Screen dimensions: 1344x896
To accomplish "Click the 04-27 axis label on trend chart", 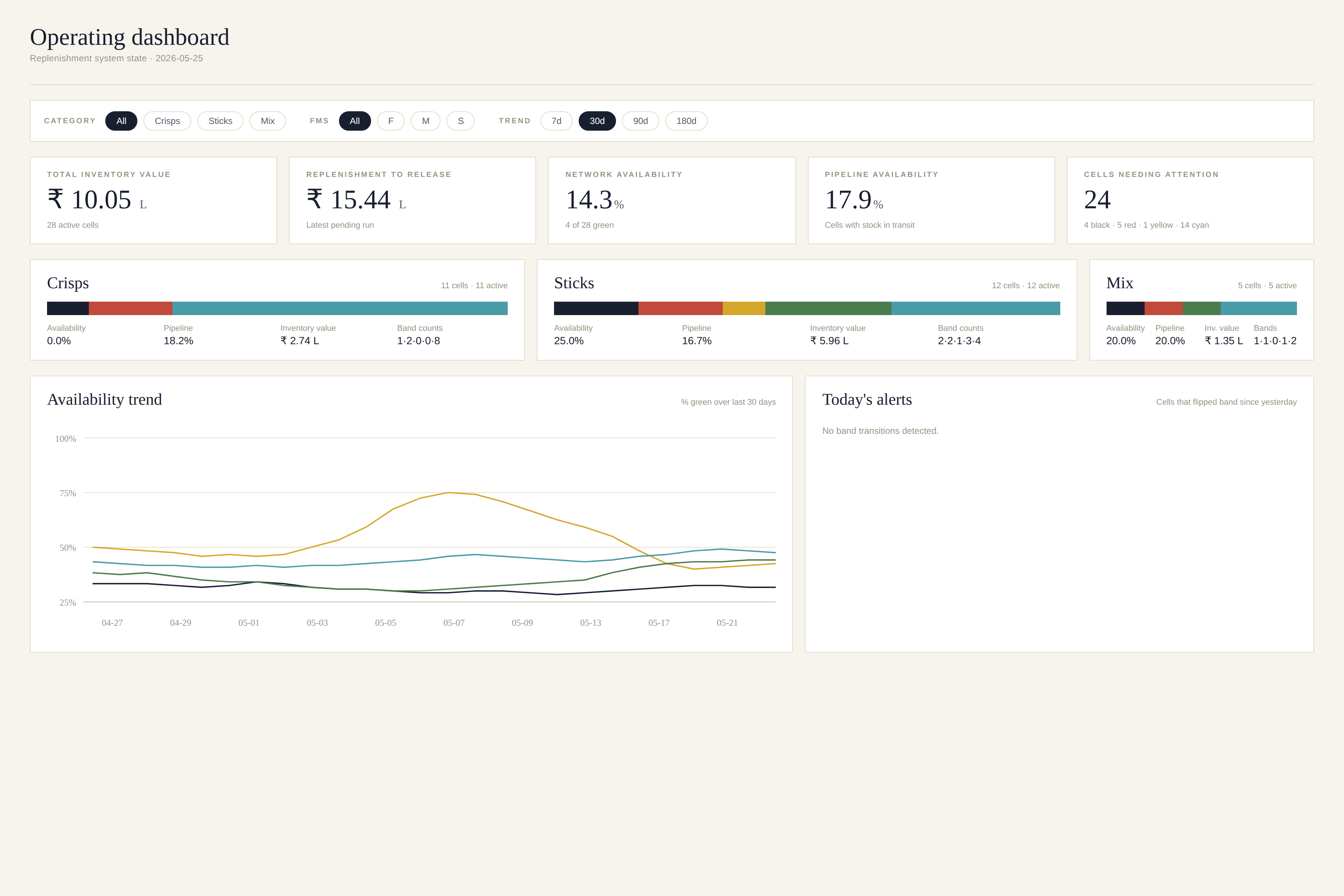I will pyautogui.click(x=112, y=623).
